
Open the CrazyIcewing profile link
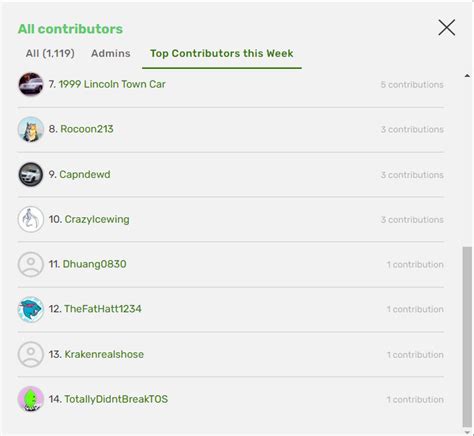click(x=97, y=219)
